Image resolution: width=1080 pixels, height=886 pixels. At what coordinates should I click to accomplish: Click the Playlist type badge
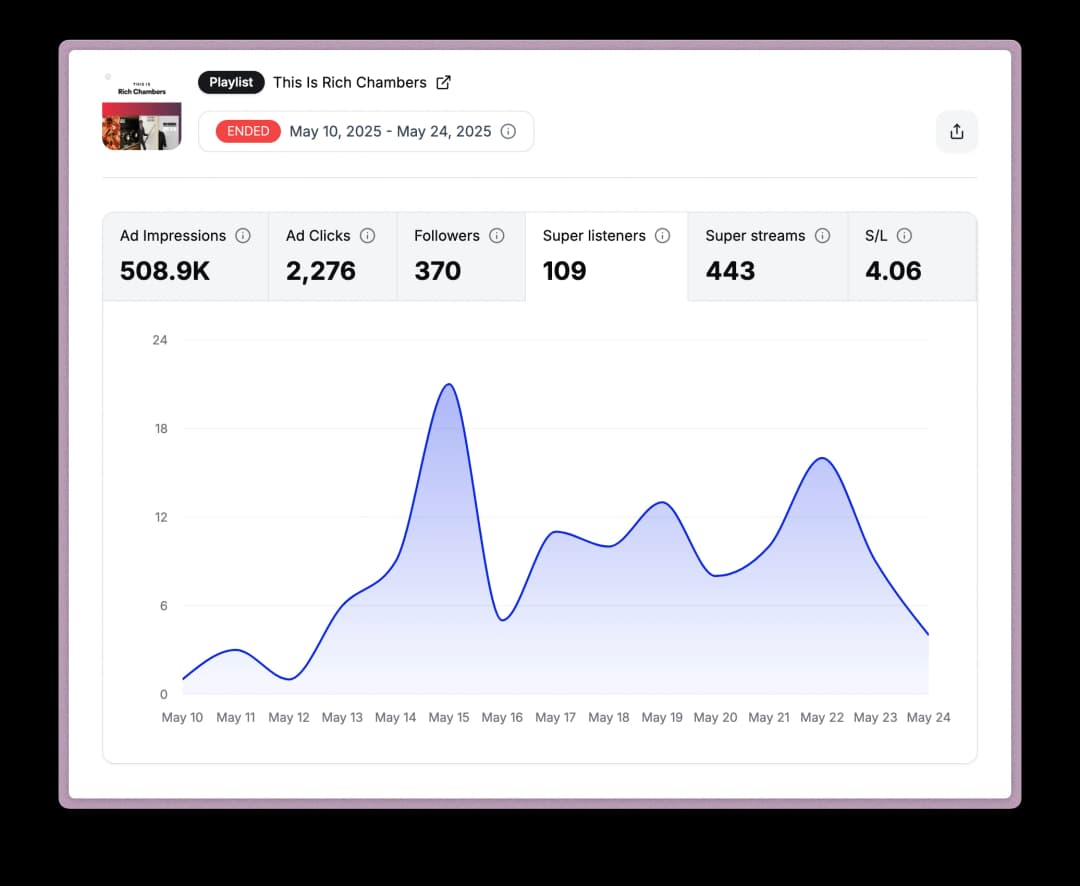coord(231,82)
